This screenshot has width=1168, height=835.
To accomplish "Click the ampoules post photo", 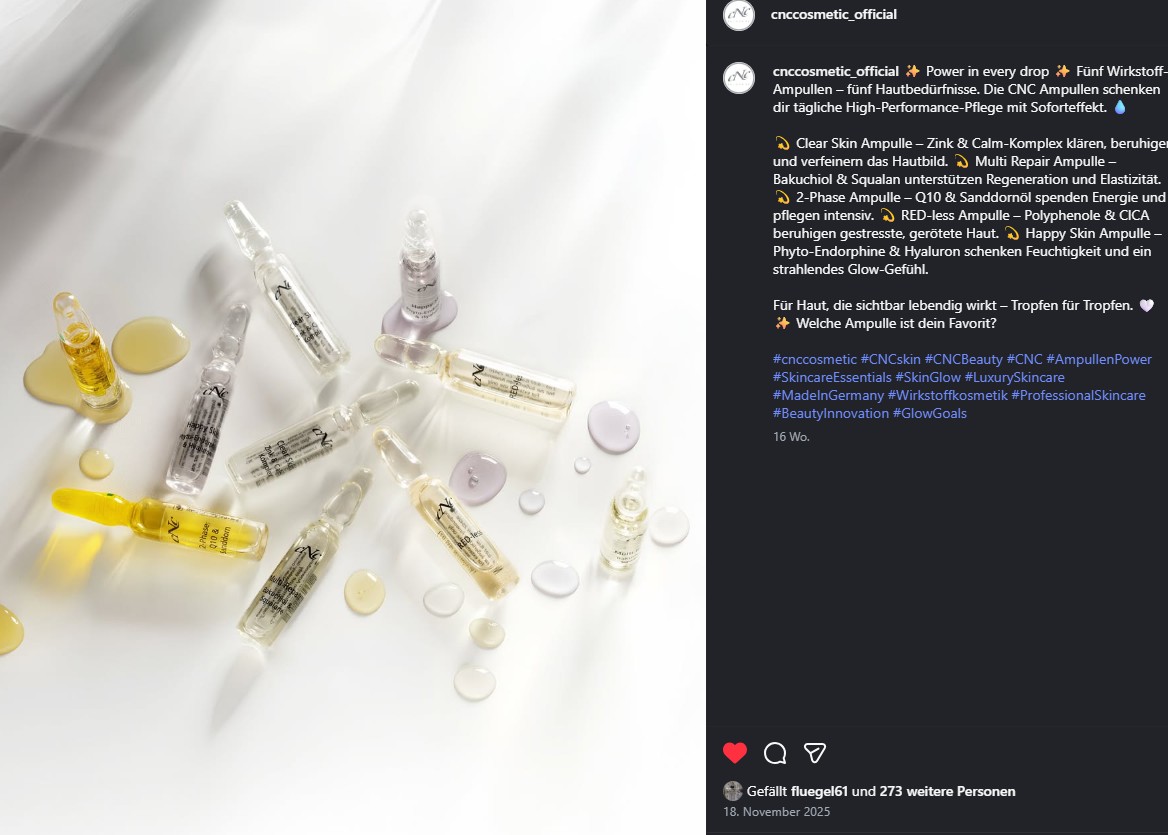I will pyautogui.click(x=352, y=417).
